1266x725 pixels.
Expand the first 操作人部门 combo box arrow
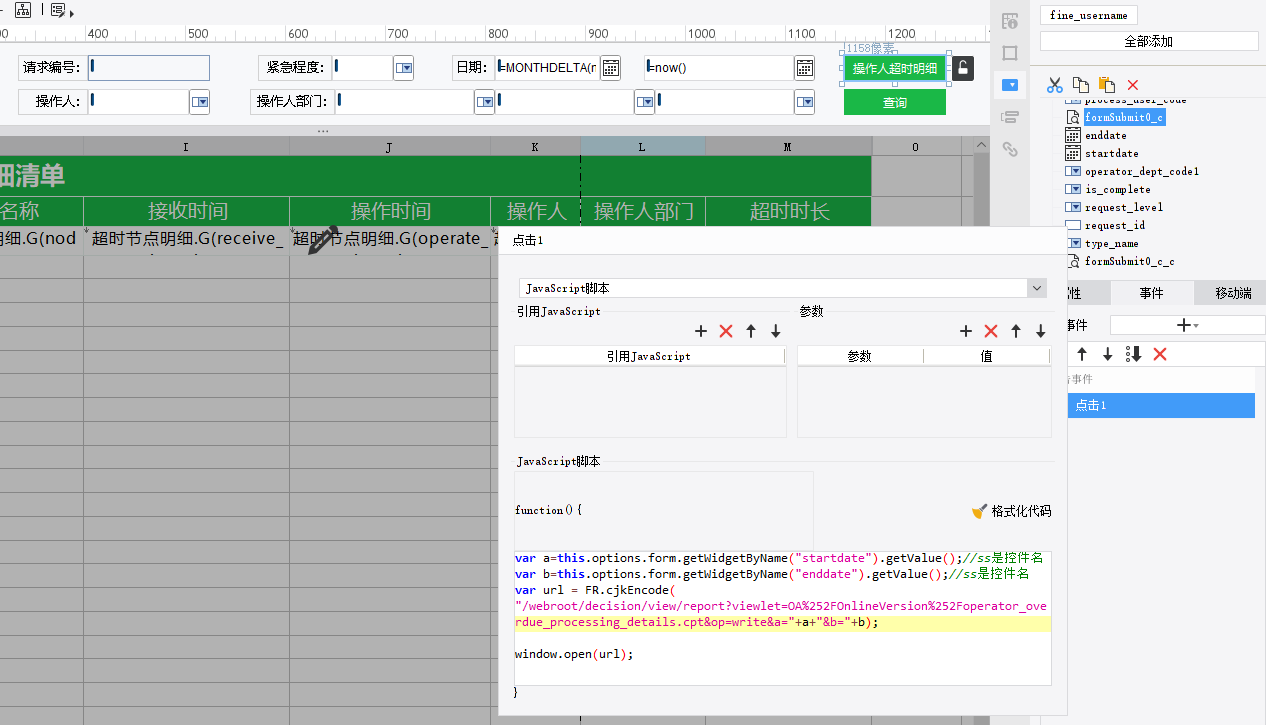coord(485,101)
